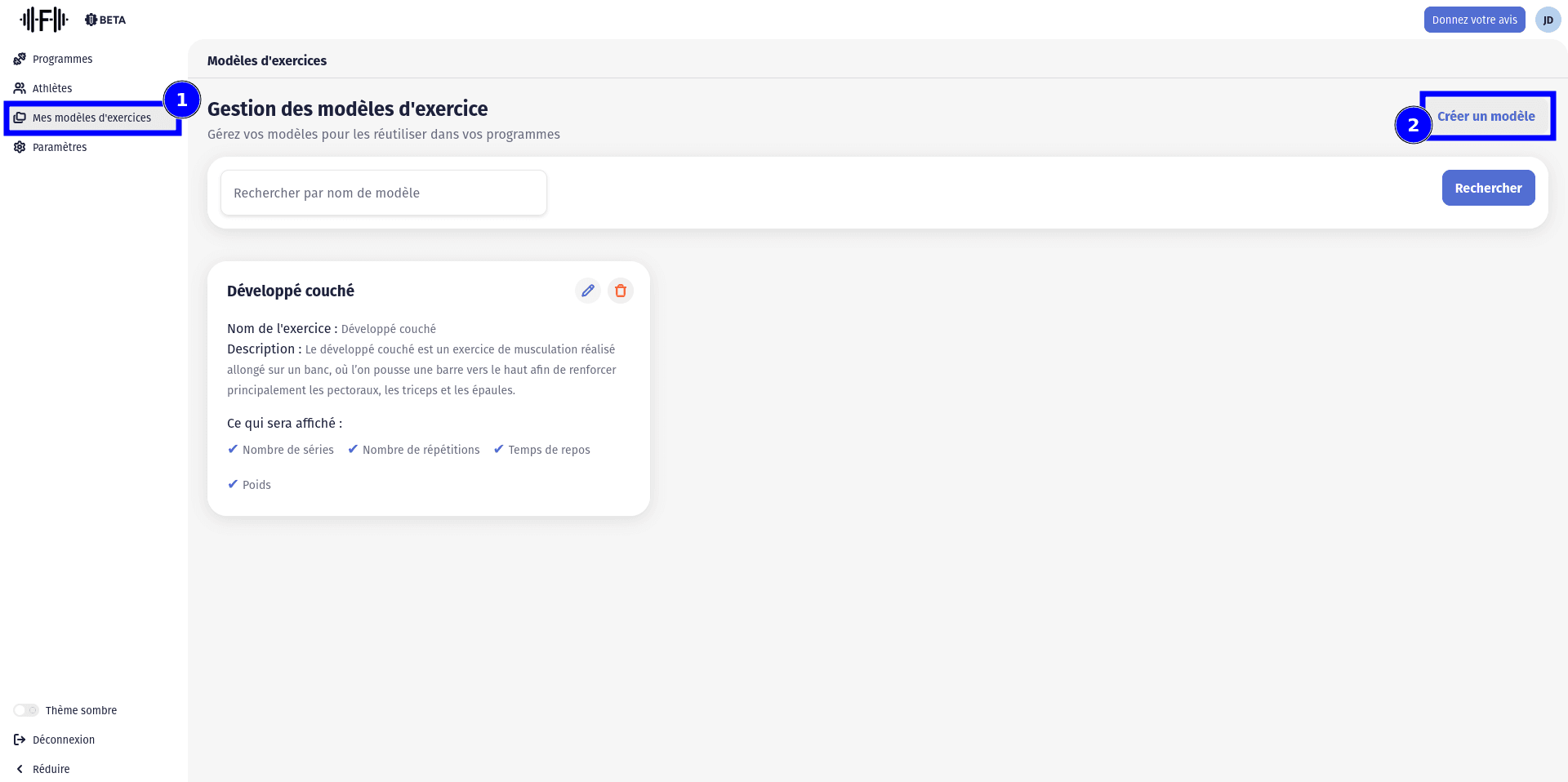Image resolution: width=1568 pixels, height=782 pixels.
Task: Open the JD user avatar menu
Action: click(x=1548, y=20)
